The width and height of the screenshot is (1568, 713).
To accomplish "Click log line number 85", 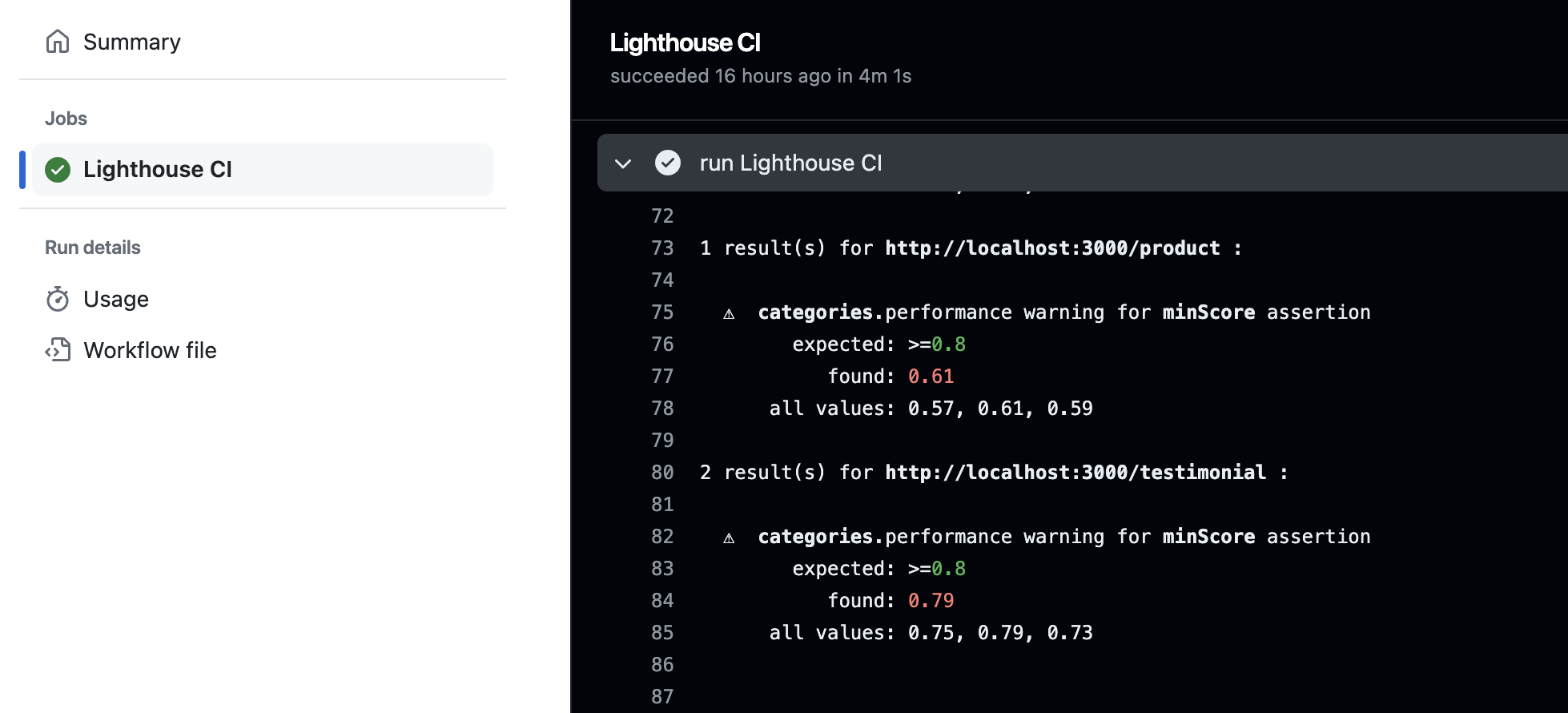I will 662,633.
